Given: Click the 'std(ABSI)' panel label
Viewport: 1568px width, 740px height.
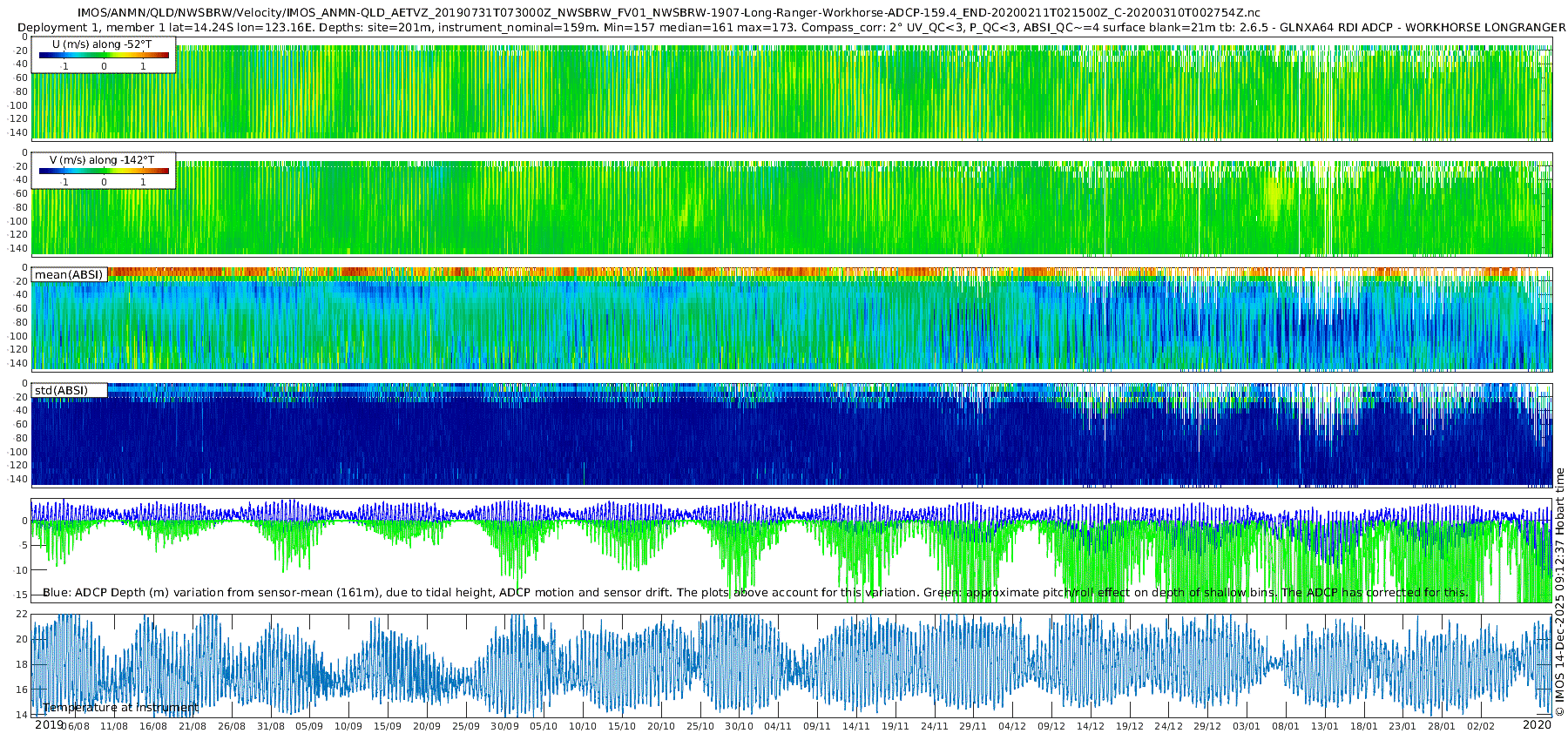Looking at the screenshot, I should 61,390.
